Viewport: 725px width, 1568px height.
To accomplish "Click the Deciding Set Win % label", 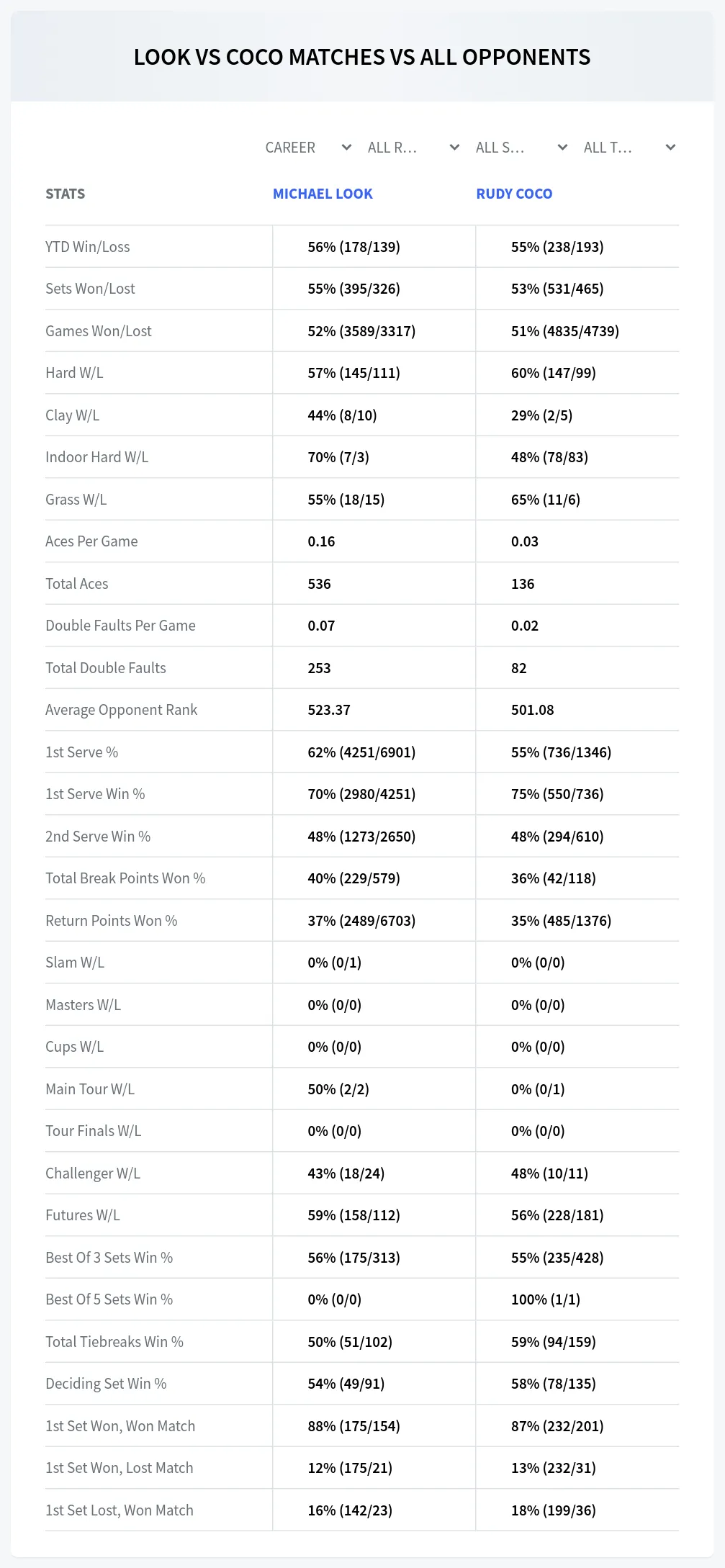I will point(106,1384).
